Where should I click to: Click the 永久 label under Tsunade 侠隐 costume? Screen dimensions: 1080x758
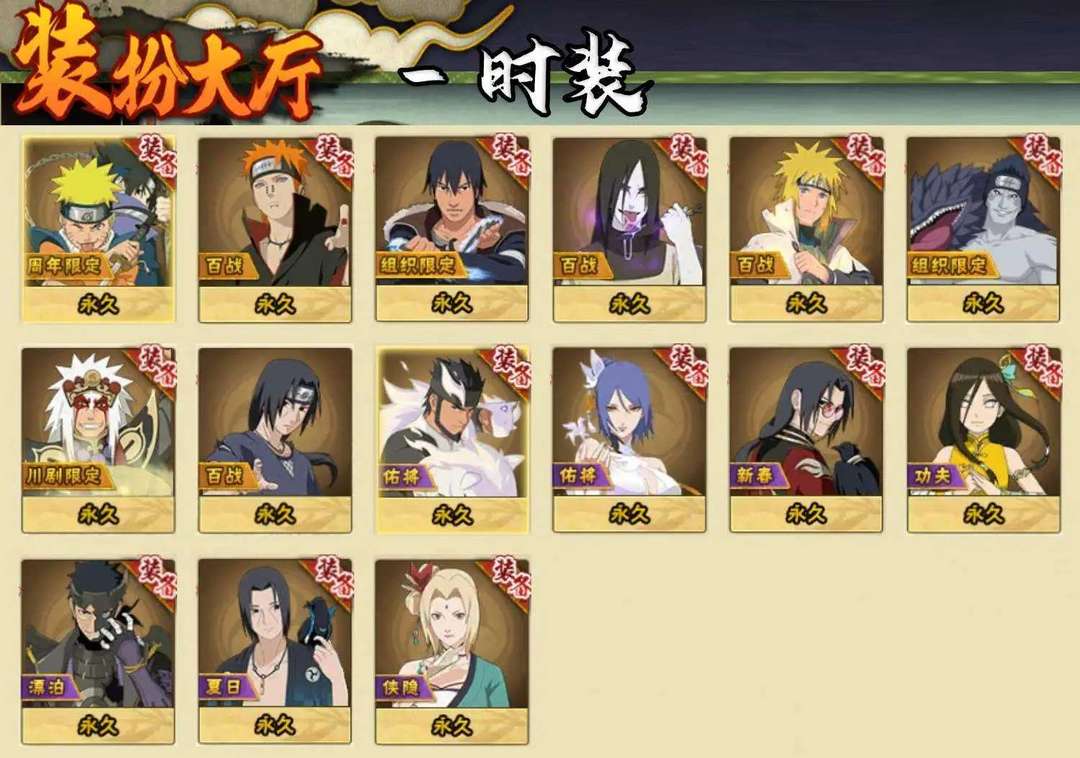point(453,726)
